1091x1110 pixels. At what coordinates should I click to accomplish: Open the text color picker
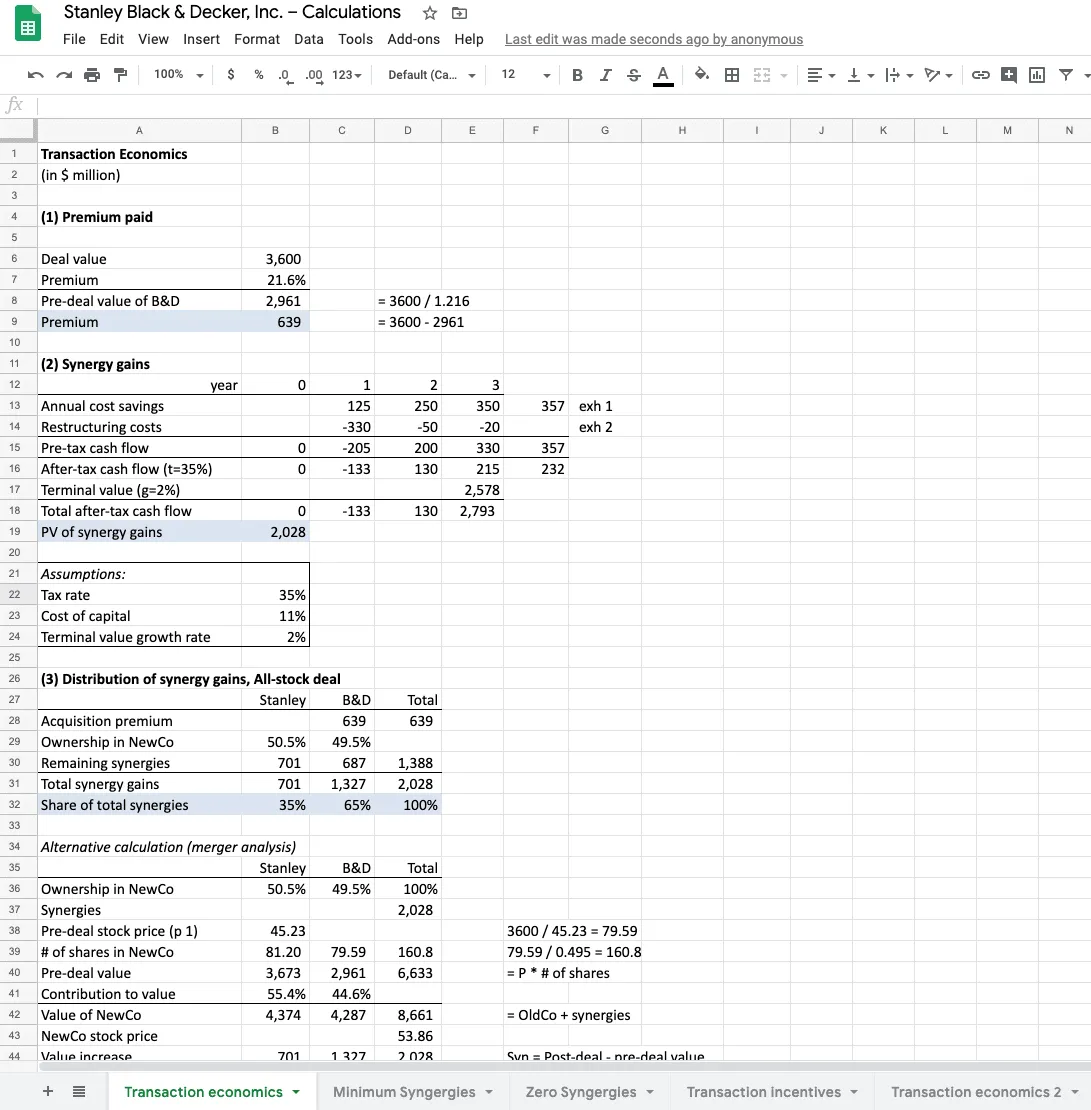click(x=665, y=74)
